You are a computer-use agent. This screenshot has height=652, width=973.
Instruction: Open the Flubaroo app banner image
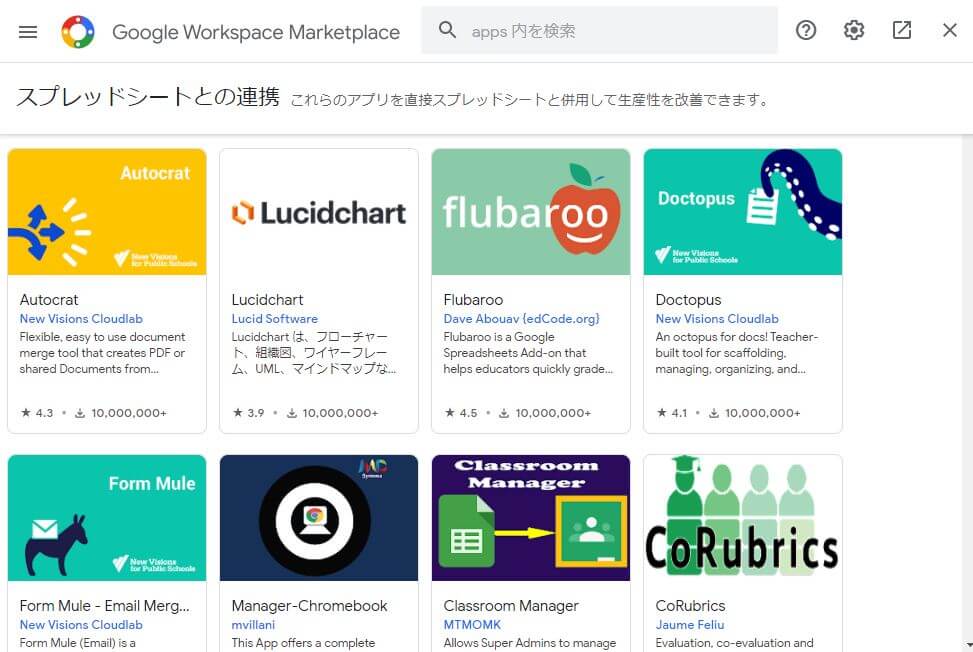click(531, 212)
